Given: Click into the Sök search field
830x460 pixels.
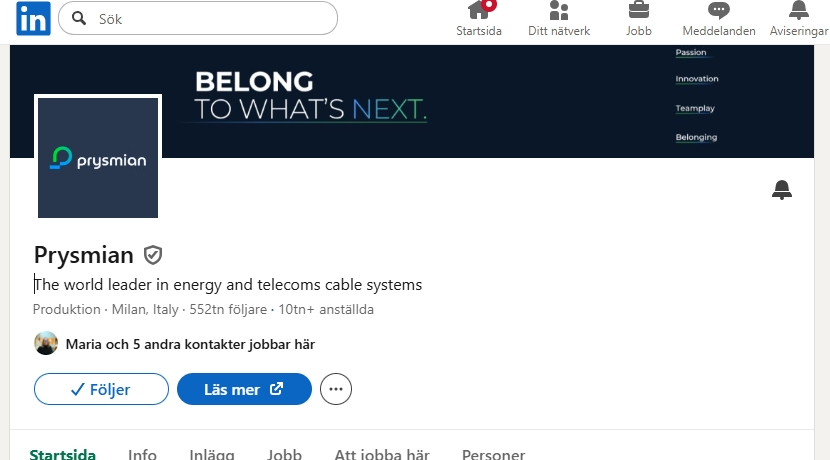Looking at the screenshot, I should pos(197,19).
